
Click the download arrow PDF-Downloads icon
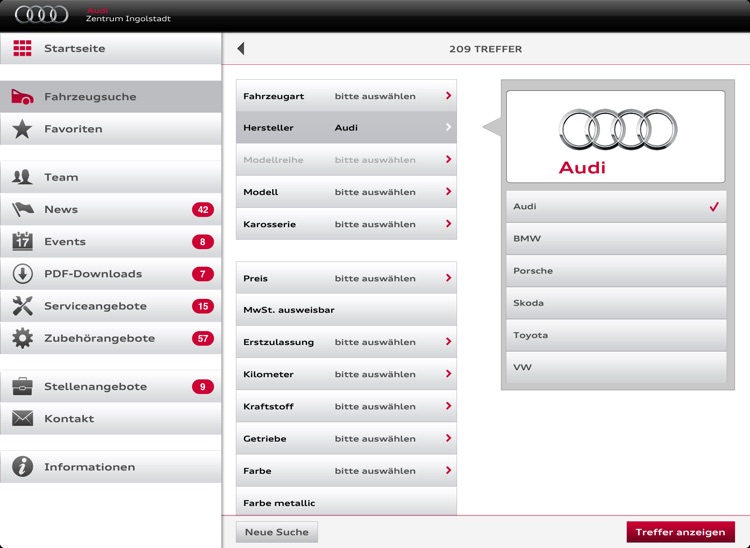tap(22, 274)
